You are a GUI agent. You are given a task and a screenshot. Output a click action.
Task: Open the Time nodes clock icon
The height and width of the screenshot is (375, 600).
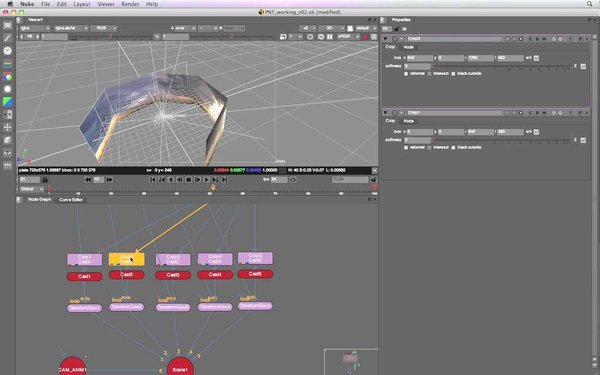pyautogui.click(x=7, y=51)
